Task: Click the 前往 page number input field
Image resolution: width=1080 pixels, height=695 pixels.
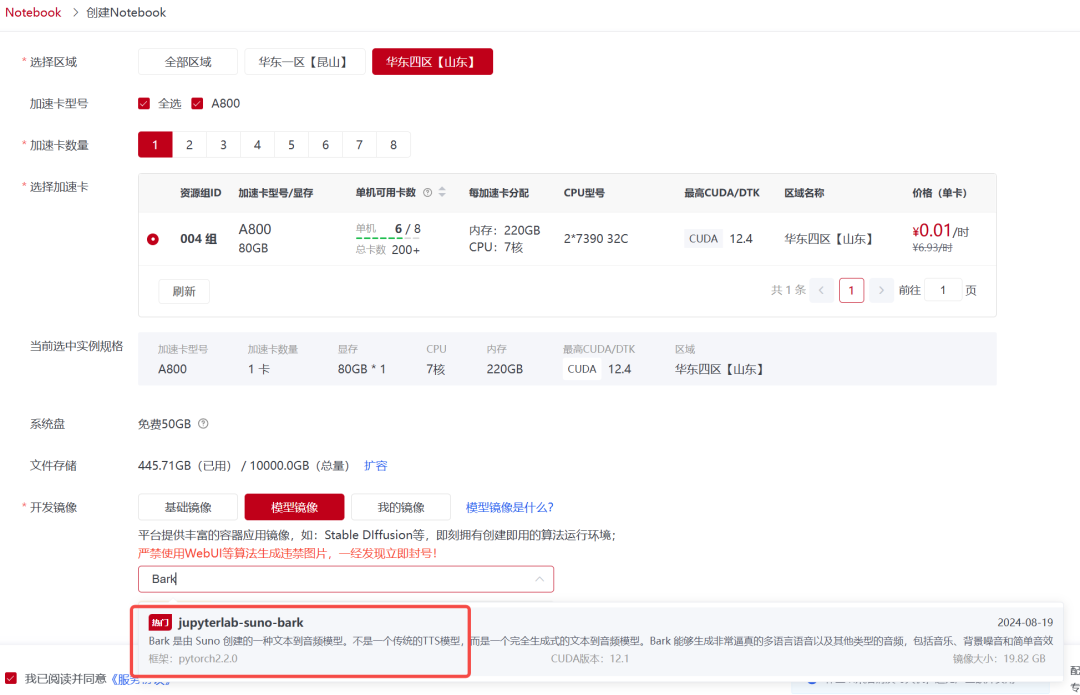Action: click(x=942, y=291)
